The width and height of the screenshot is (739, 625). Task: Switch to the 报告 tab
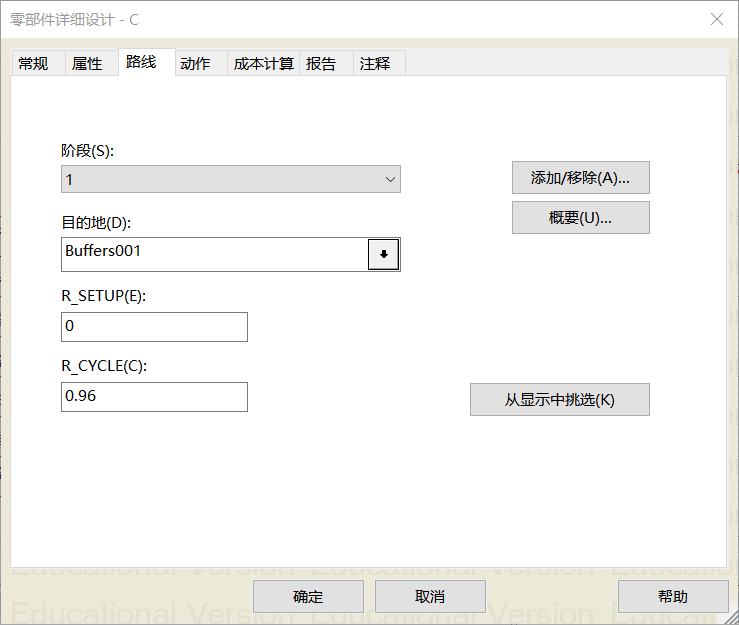point(321,64)
